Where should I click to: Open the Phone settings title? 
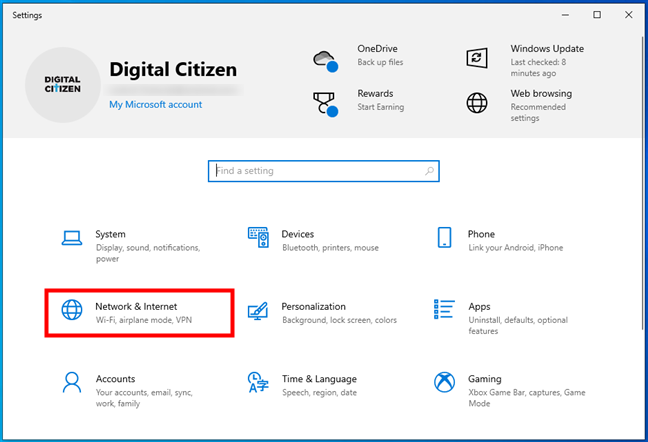[x=481, y=234]
